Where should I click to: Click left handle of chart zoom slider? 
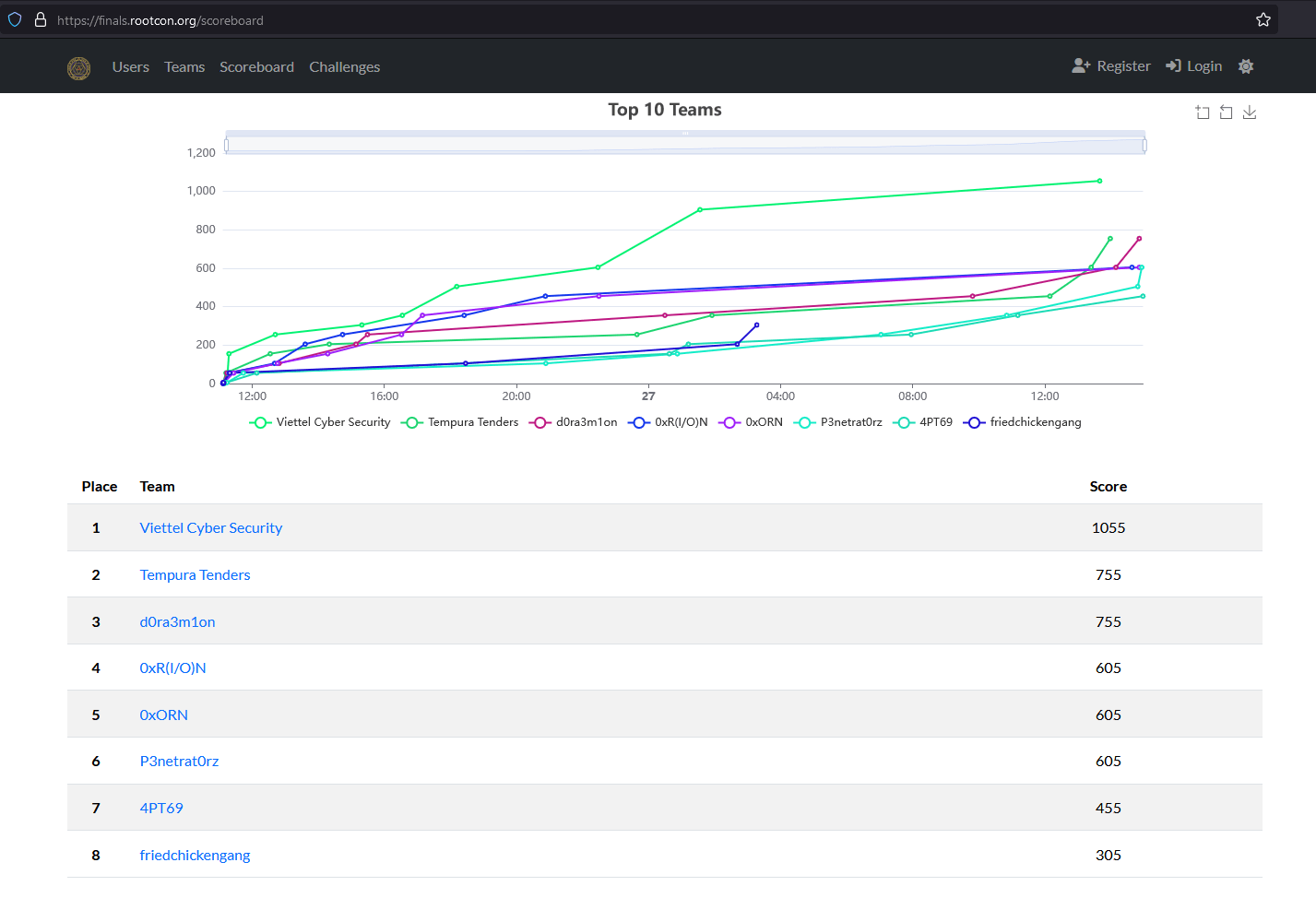click(x=227, y=145)
